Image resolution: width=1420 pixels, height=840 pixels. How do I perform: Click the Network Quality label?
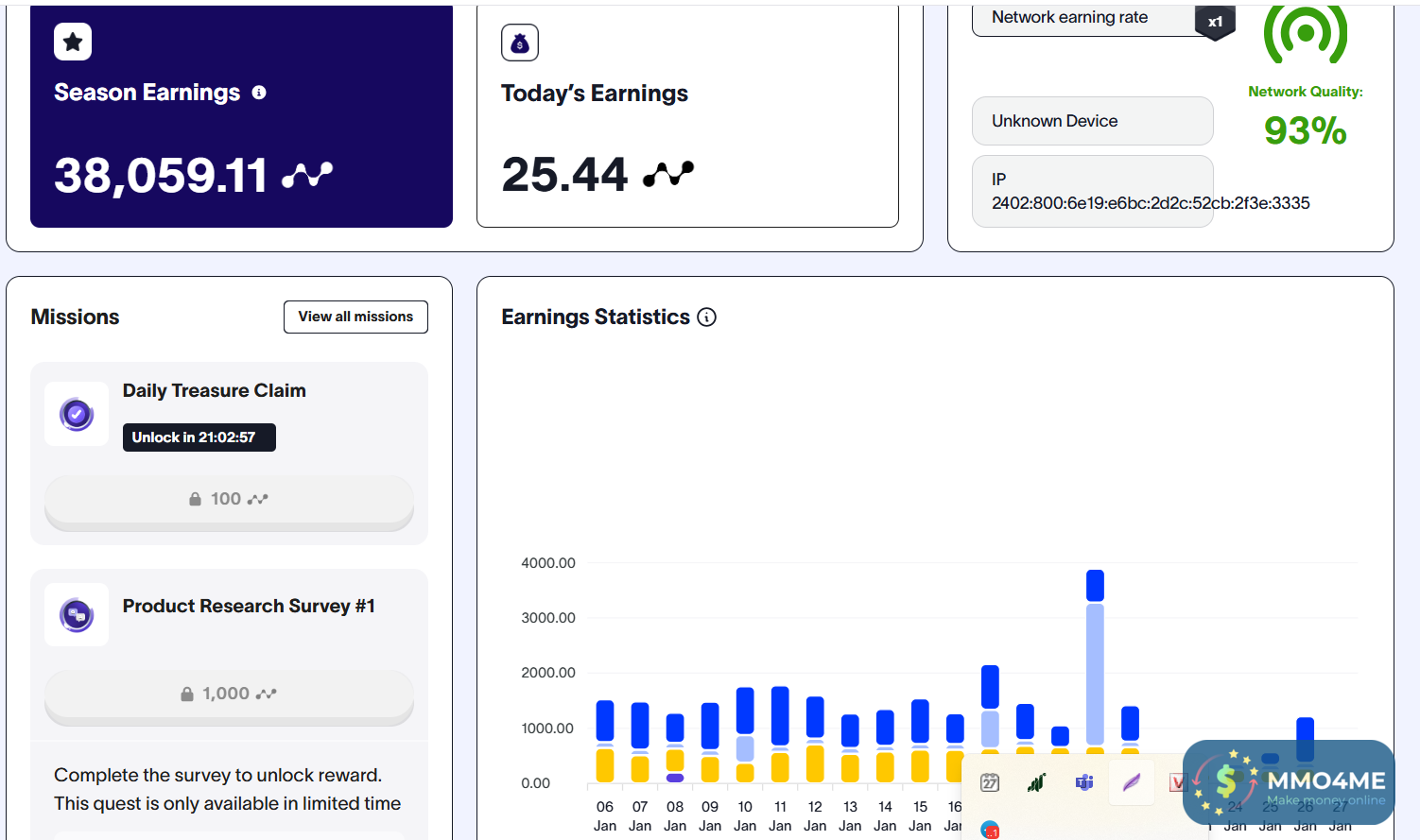(x=1306, y=92)
